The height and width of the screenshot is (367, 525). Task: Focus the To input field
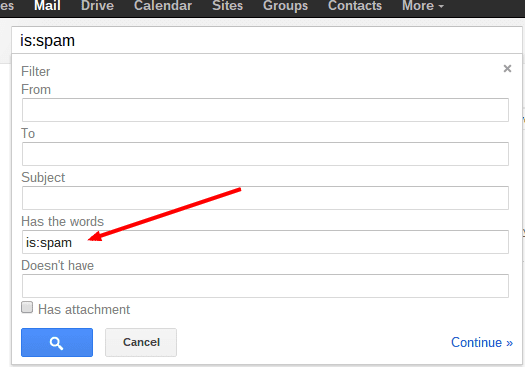click(265, 154)
